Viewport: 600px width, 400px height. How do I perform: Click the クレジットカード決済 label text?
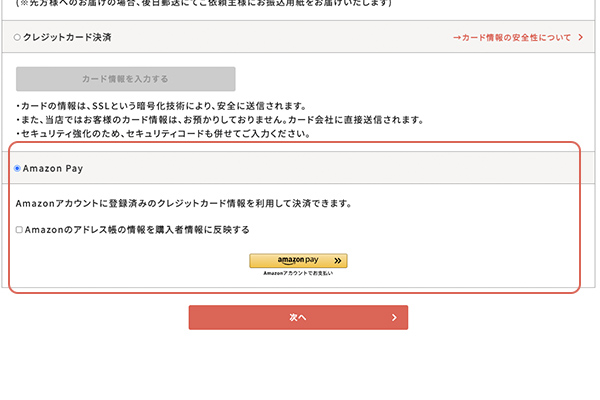point(67,37)
